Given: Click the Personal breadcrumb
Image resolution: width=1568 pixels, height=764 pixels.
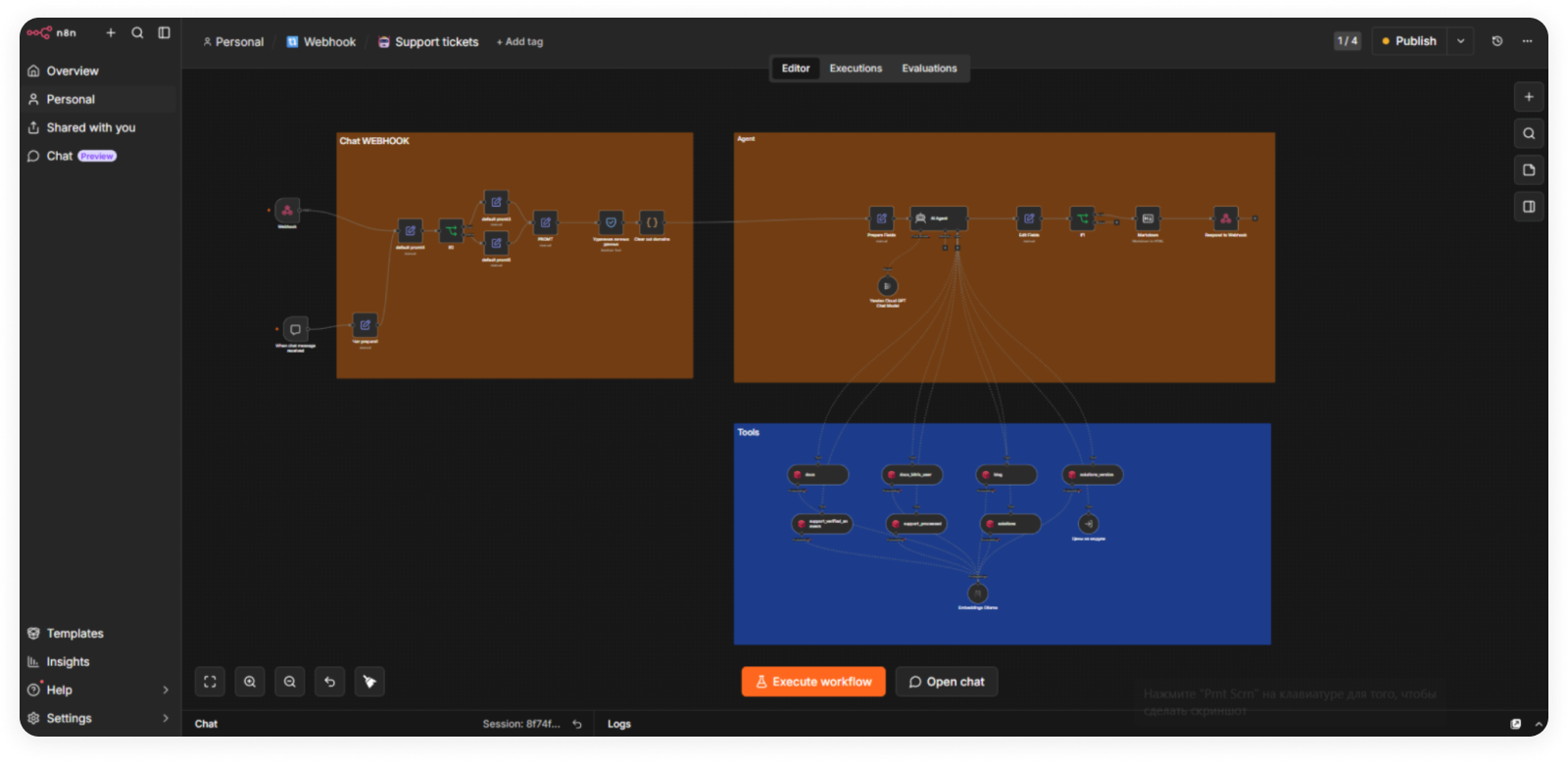Looking at the screenshot, I should pyautogui.click(x=233, y=42).
